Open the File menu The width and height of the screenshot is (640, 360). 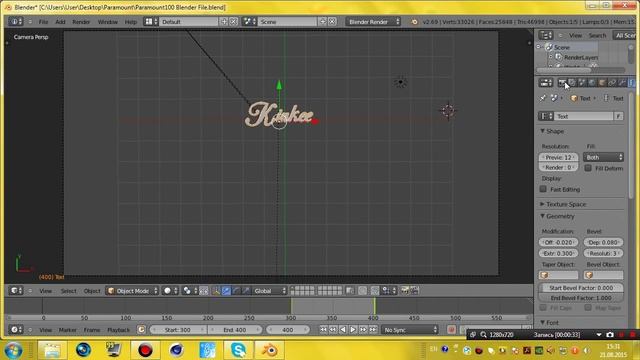tap(43, 22)
